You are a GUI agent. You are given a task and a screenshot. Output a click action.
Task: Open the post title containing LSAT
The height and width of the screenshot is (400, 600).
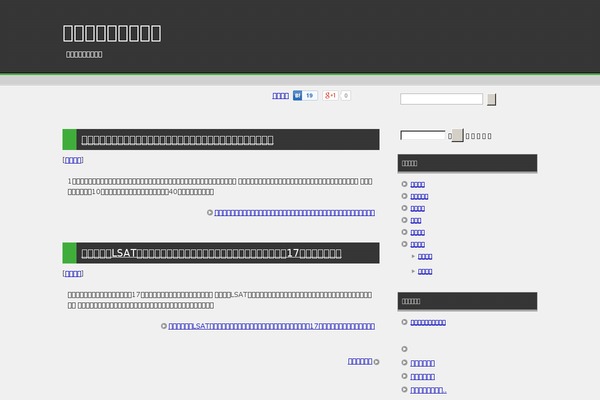212,254
